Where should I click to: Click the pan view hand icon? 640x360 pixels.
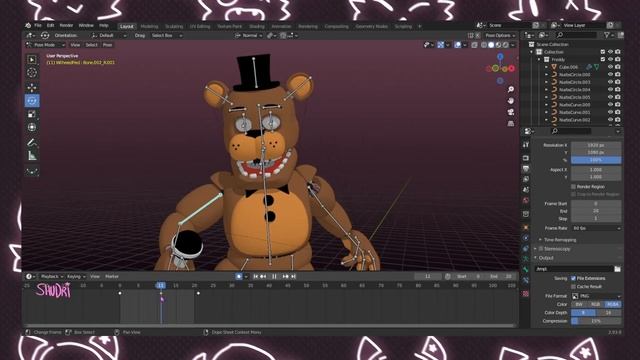point(511,100)
